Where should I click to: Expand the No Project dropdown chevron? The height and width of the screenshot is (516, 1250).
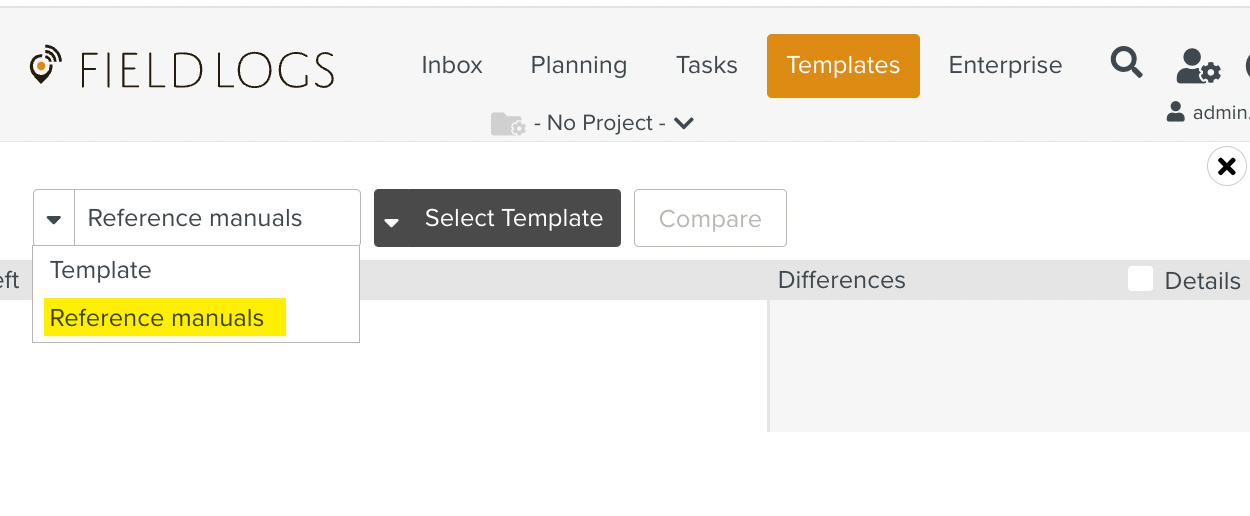[x=684, y=123]
